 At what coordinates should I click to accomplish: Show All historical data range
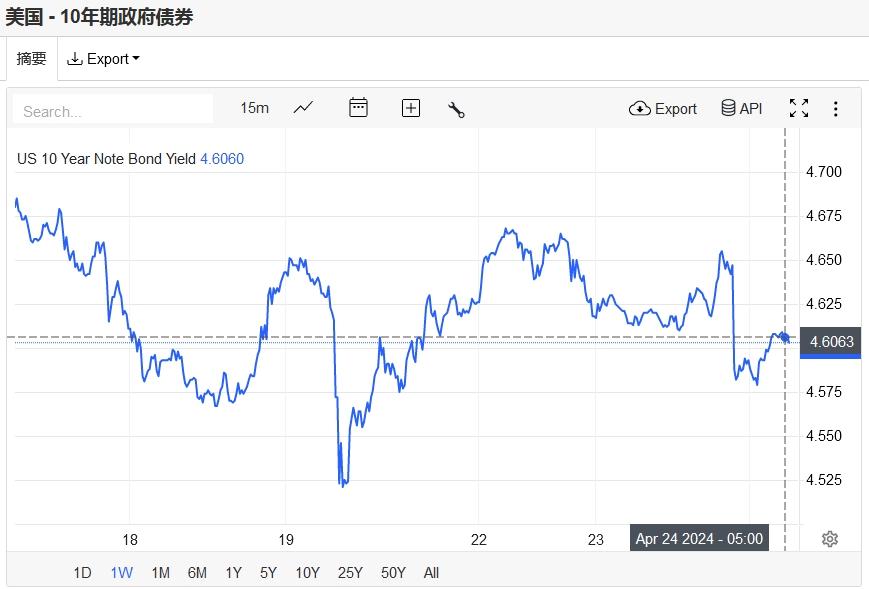point(431,573)
